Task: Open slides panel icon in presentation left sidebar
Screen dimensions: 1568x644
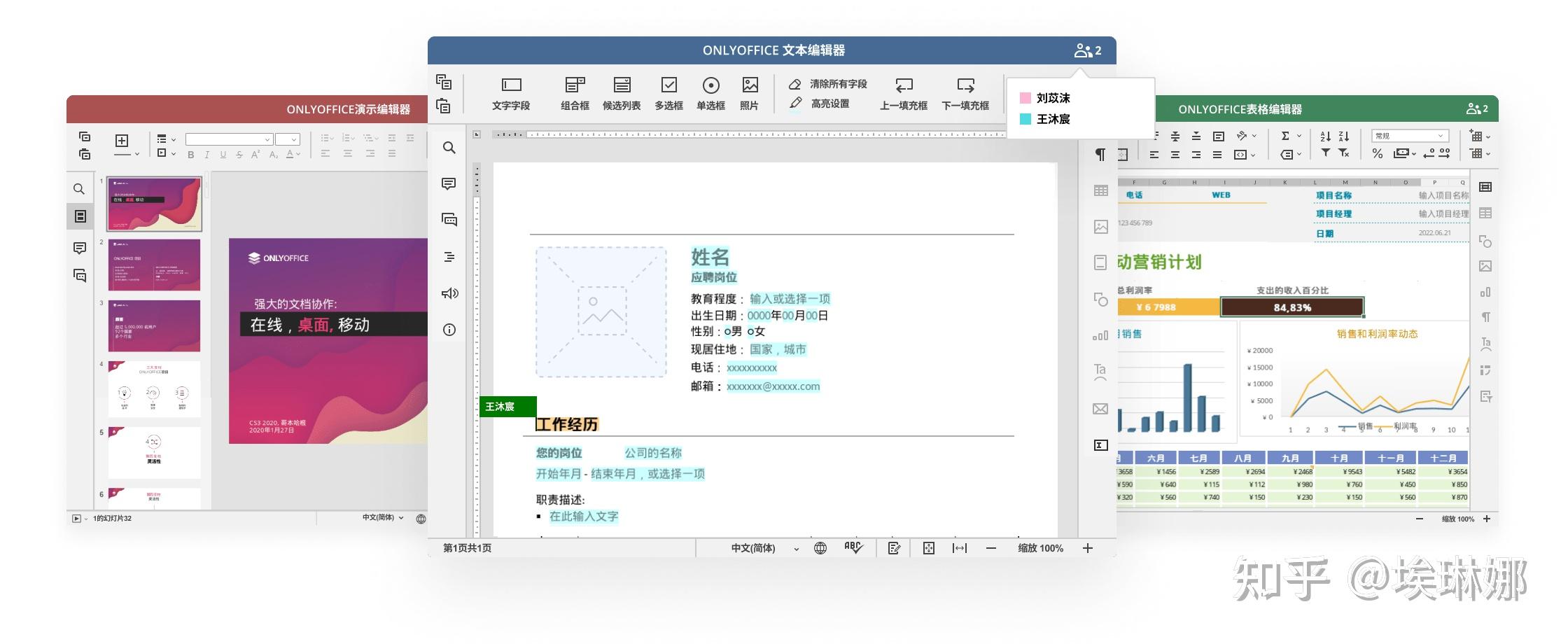Action: point(80,216)
